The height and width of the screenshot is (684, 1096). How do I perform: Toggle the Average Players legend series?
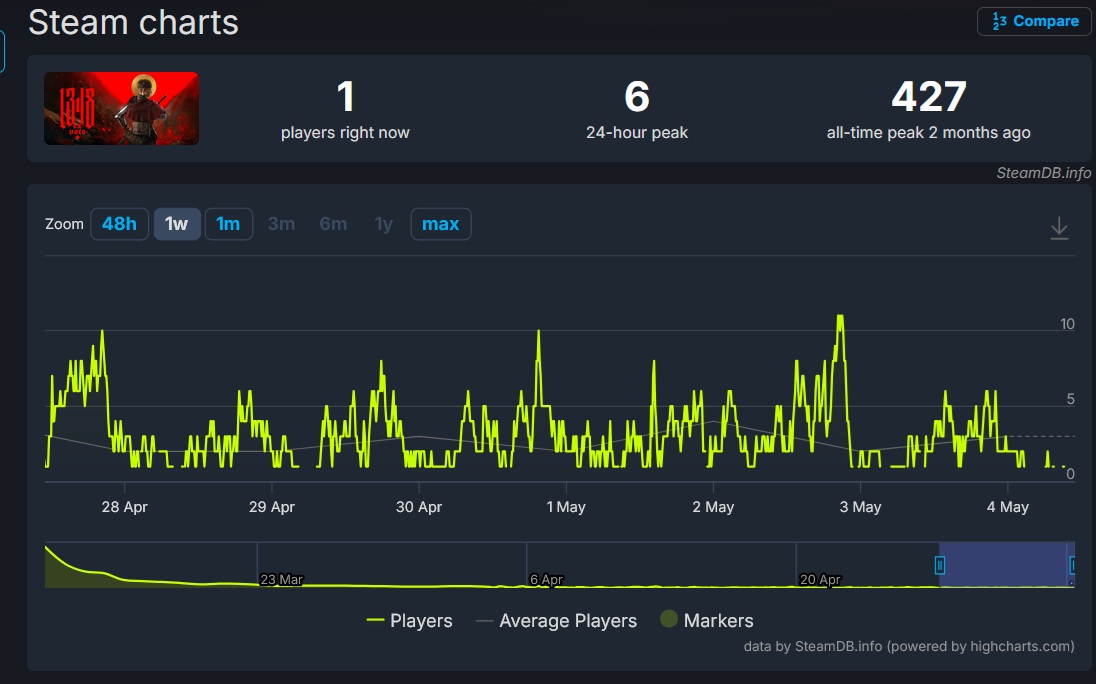point(556,620)
